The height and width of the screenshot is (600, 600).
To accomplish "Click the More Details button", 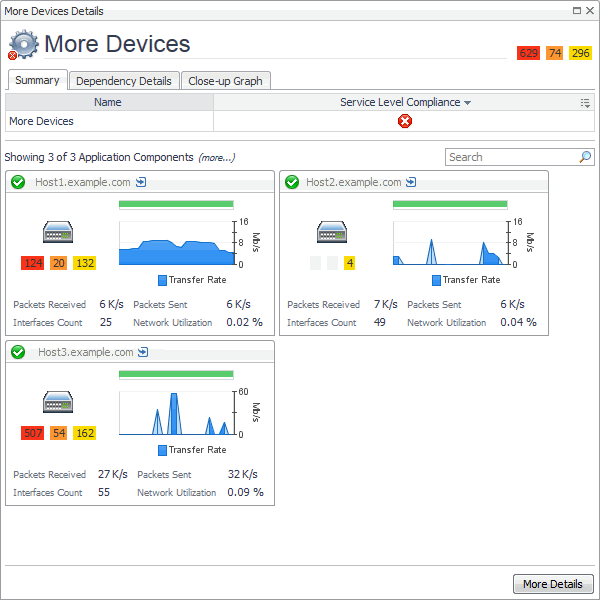I will coord(553,584).
